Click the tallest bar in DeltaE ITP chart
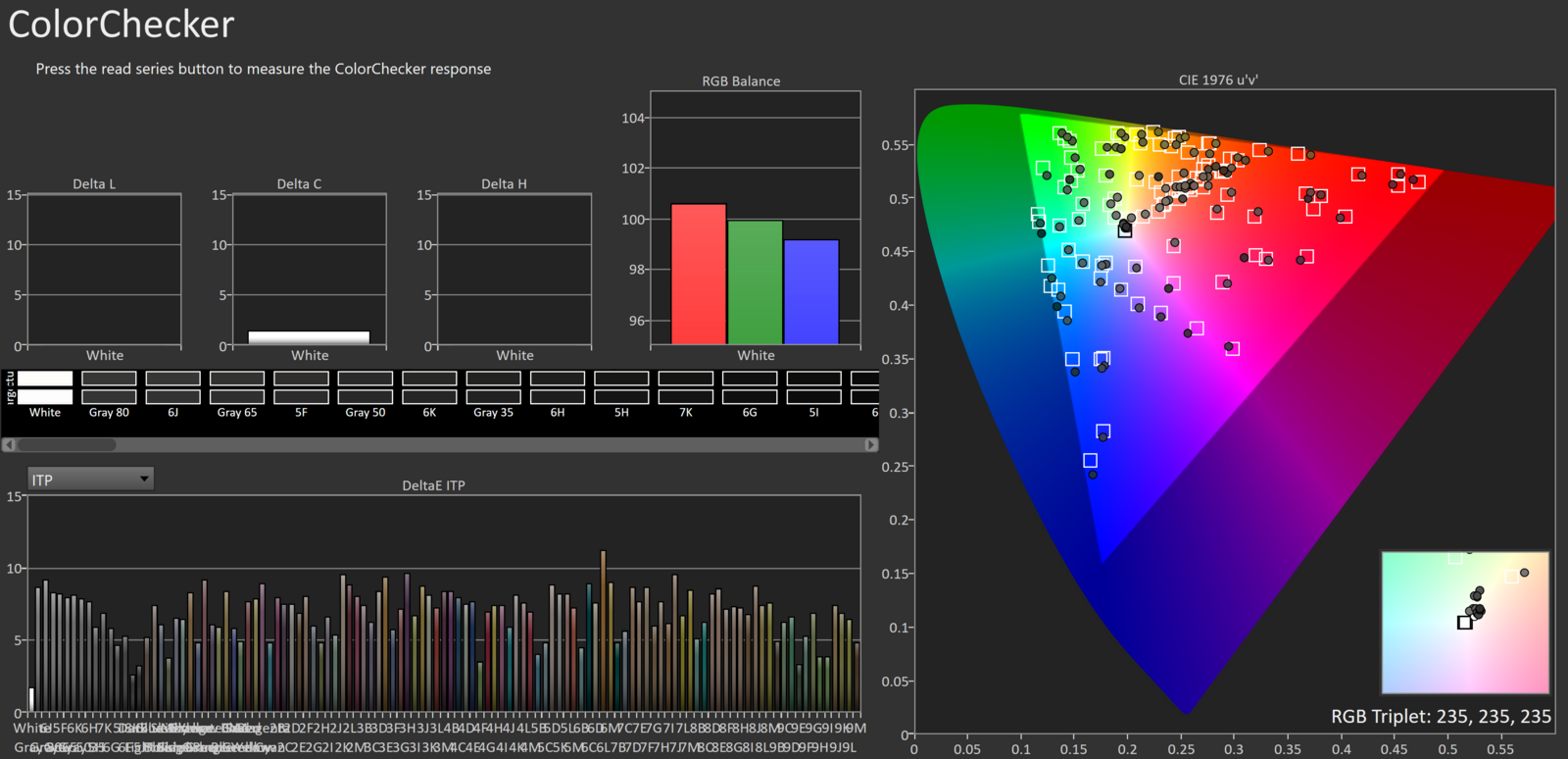Screen dimensions: 1568x759 click(603, 632)
